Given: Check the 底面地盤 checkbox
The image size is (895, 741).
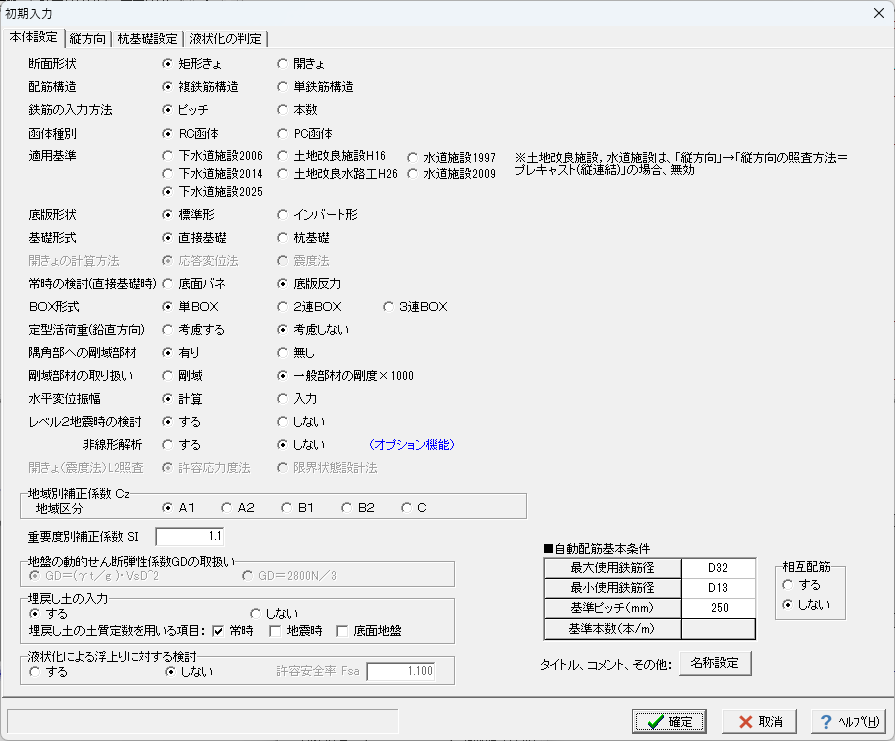Looking at the screenshot, I should tap(342, 630).
